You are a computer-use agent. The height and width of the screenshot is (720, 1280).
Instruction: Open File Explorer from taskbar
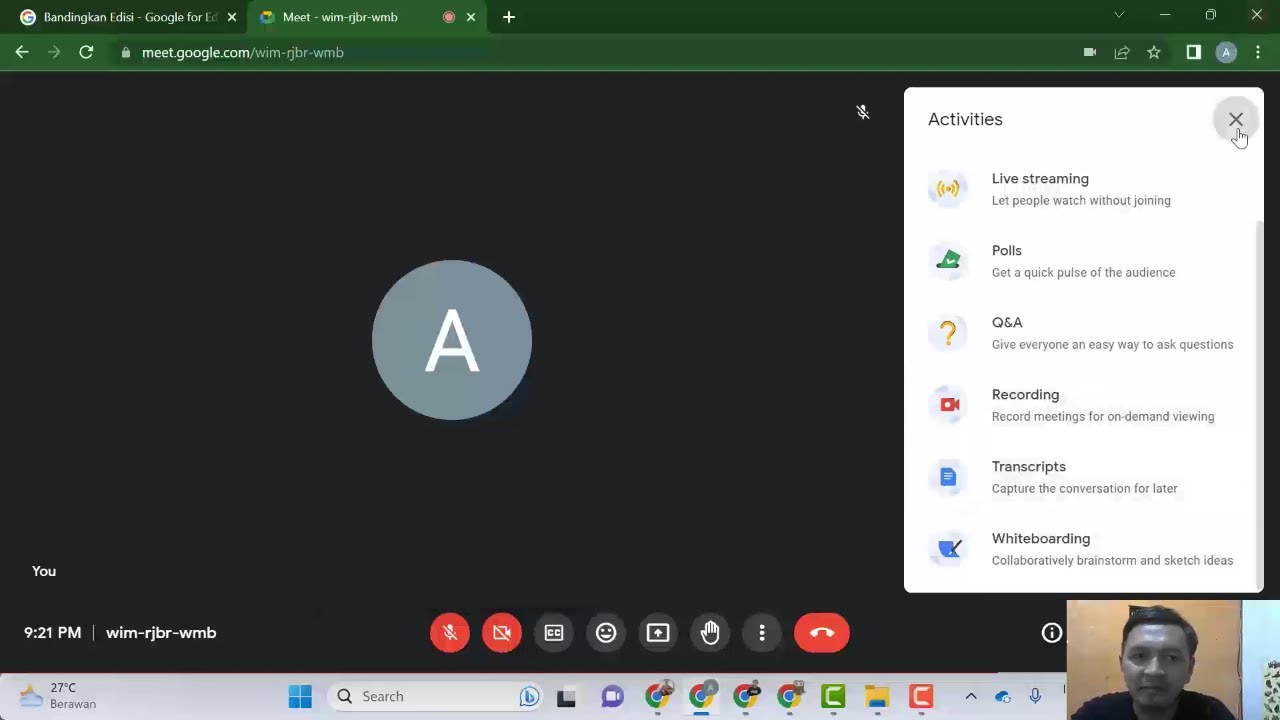pos(877,696)
